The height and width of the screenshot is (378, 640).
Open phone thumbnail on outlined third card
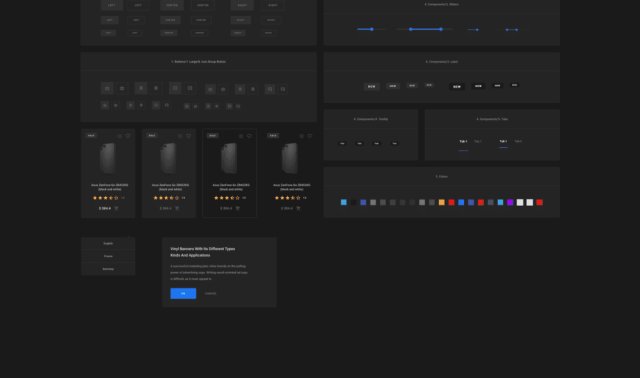tap(229, 158)
